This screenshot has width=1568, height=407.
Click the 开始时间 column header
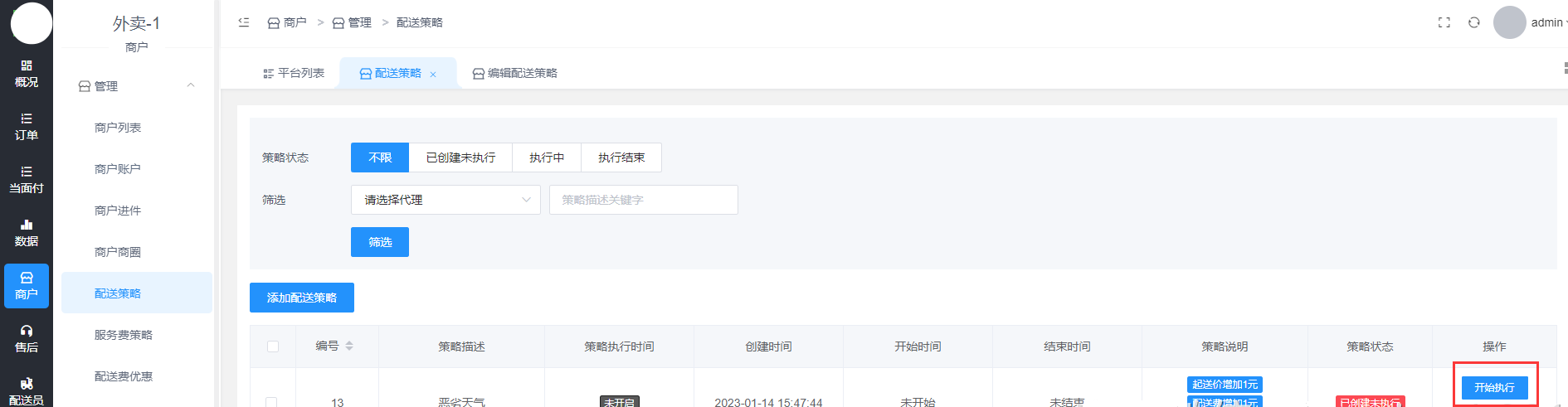click(918, 346)
